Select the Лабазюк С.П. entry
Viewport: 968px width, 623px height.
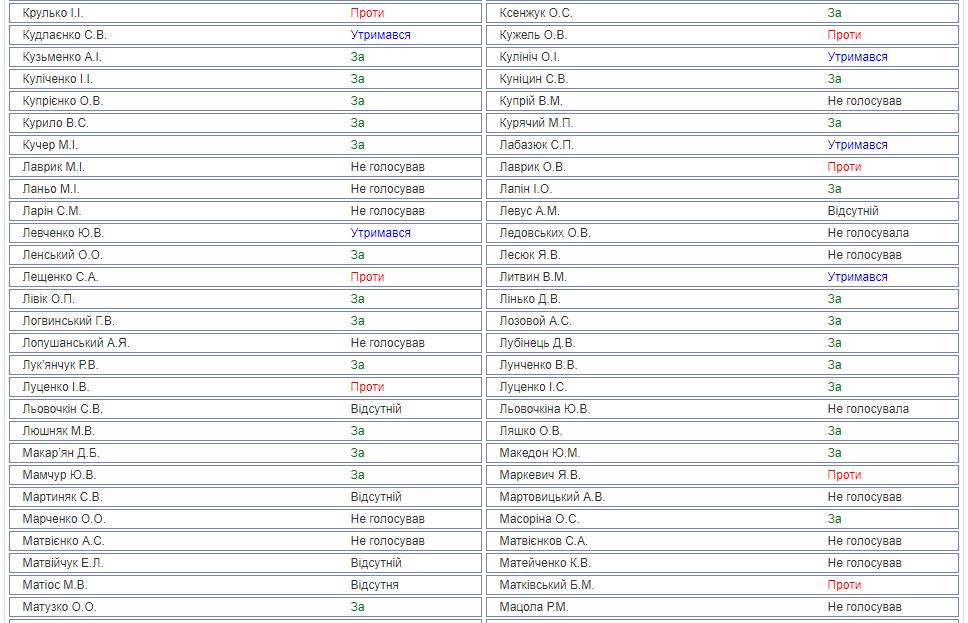click(537, 145)
